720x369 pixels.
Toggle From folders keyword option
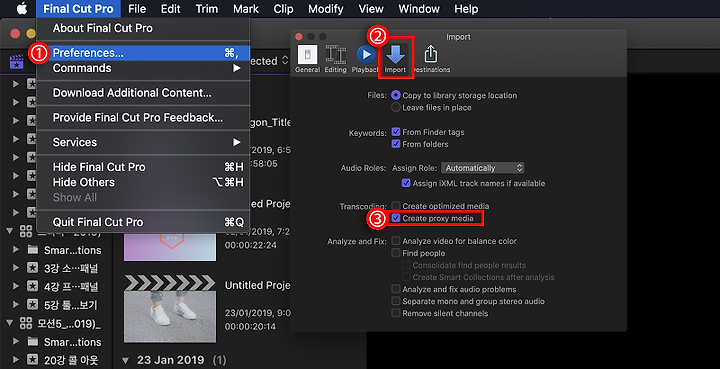(x=396, y=144)
